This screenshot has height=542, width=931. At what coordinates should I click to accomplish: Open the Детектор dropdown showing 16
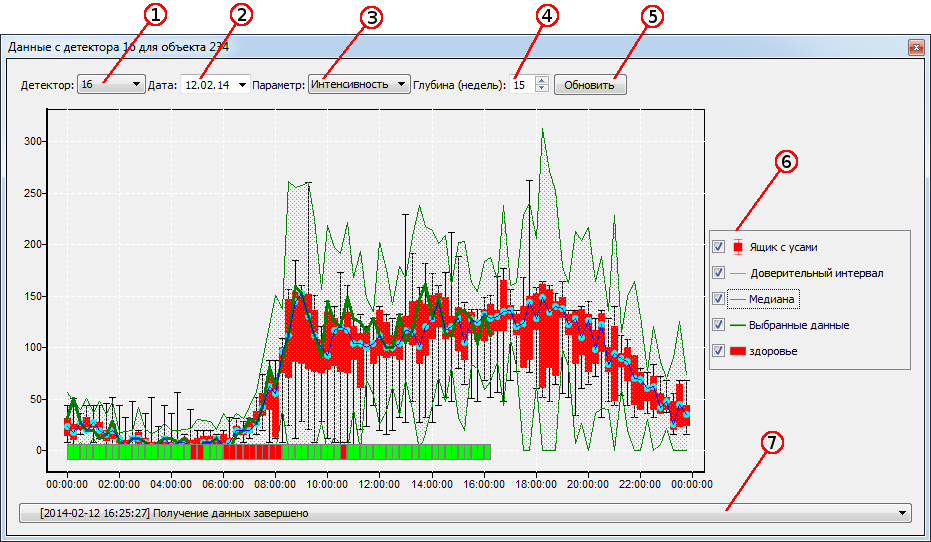(111, 85)
